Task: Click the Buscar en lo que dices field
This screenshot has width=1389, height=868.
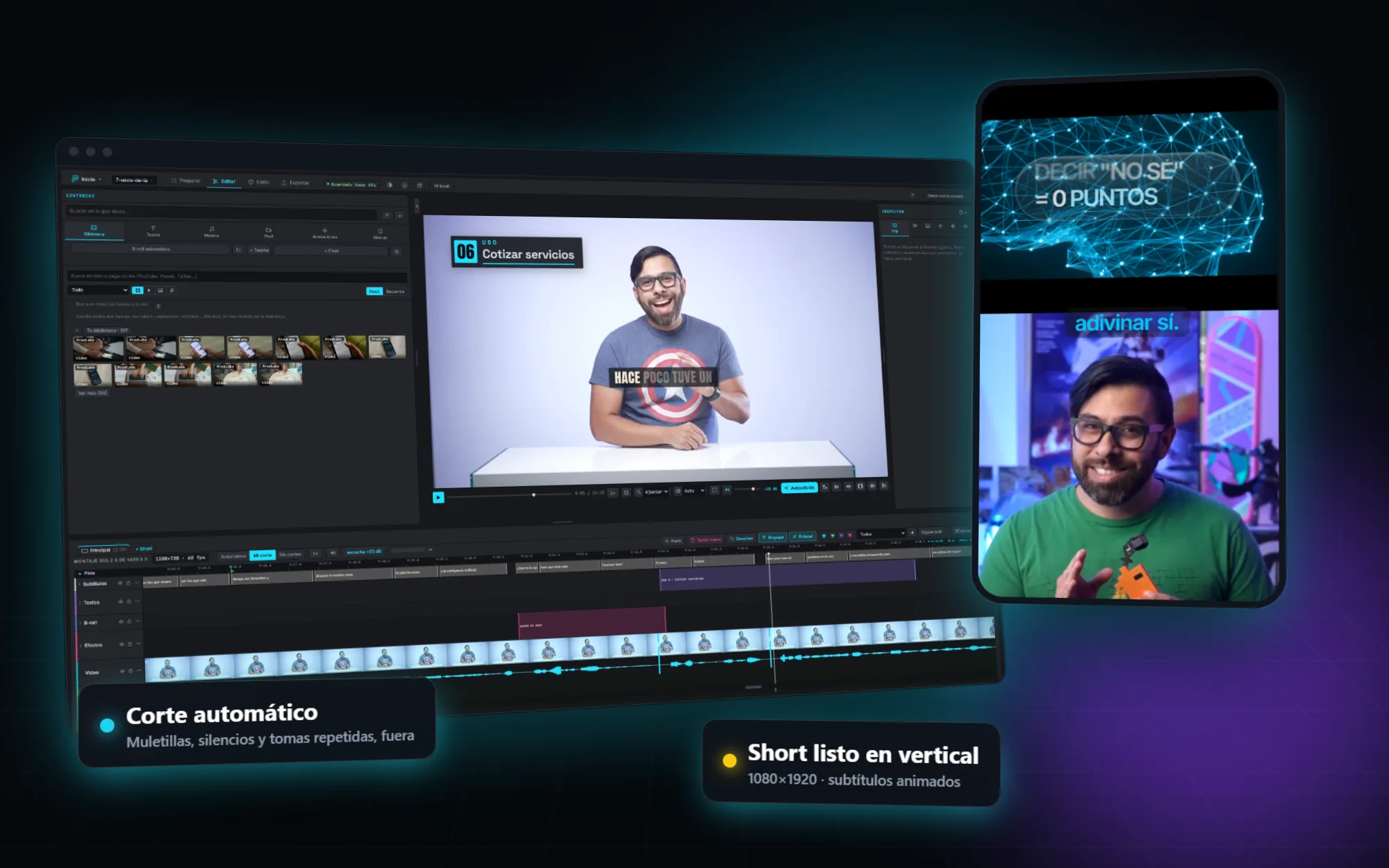Action: (x=222, y=212)
